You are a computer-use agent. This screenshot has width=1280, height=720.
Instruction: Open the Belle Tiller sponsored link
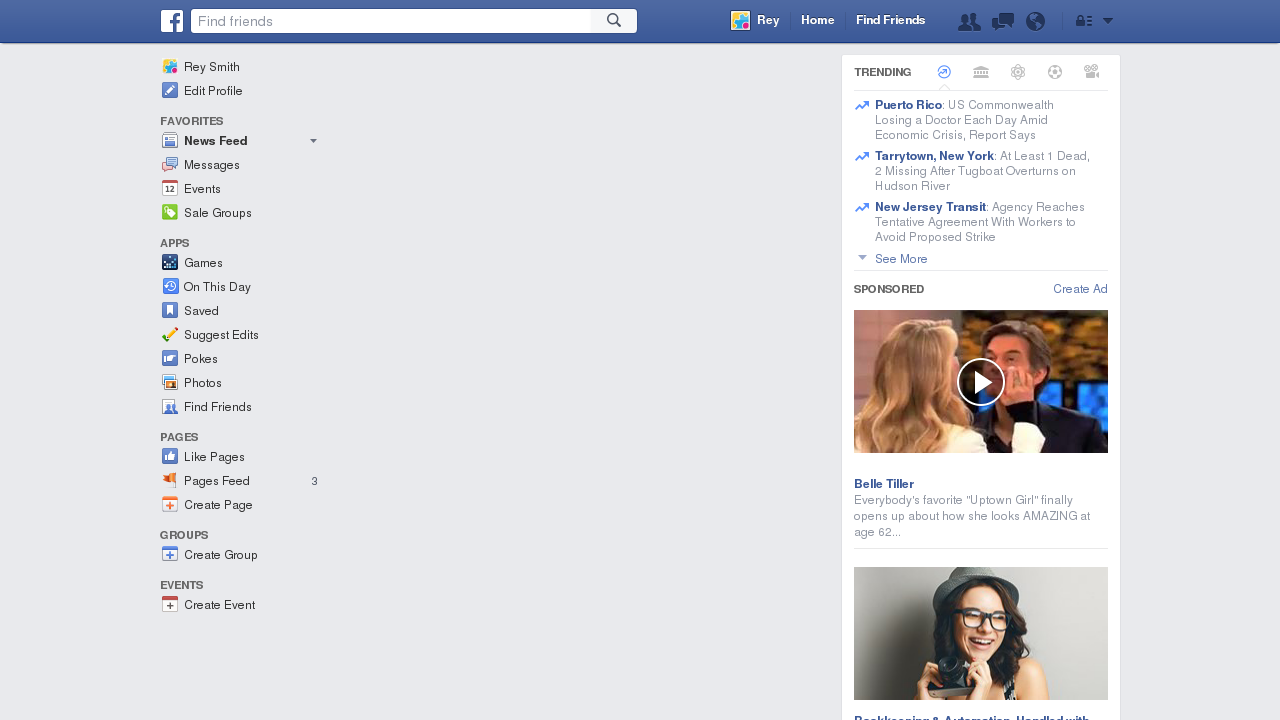pos(884,484)
